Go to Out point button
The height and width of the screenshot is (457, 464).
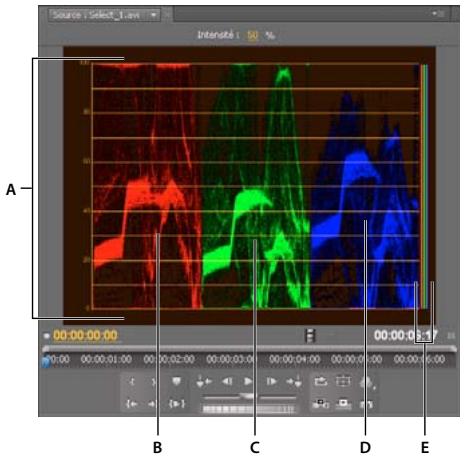click(152, 404)
